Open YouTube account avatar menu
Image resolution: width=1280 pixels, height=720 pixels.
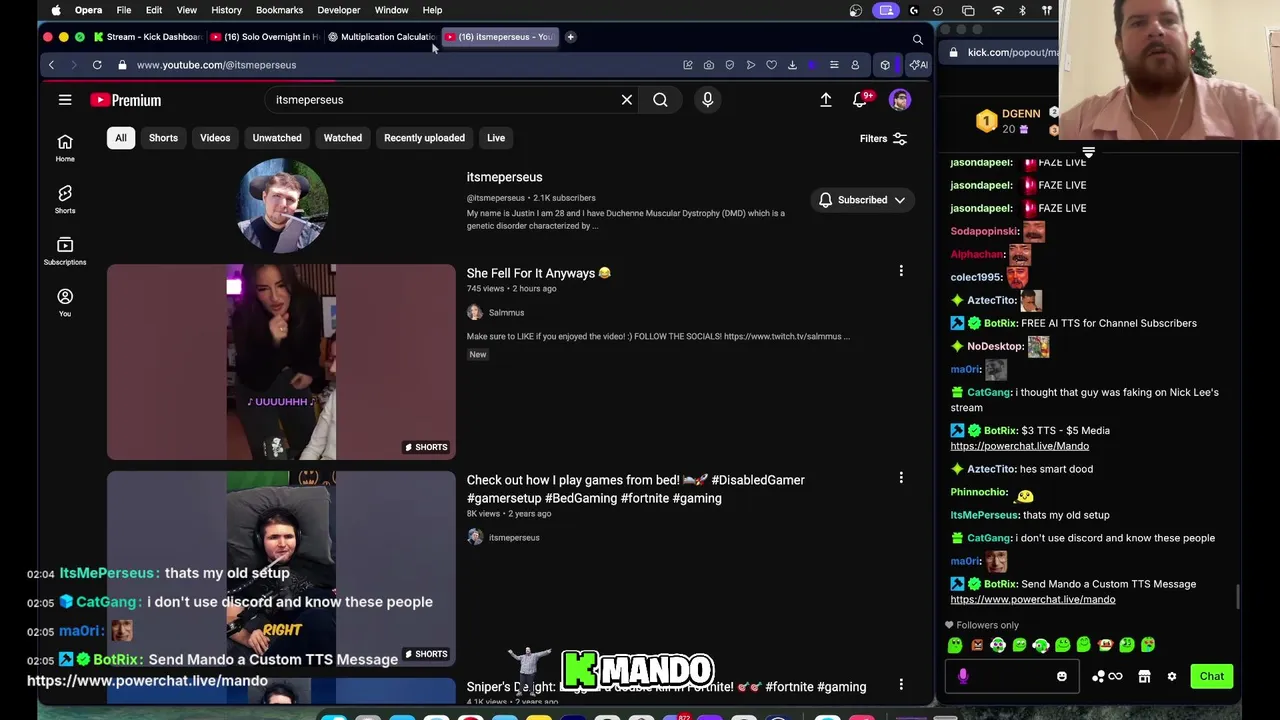click(x=900, y=100)
